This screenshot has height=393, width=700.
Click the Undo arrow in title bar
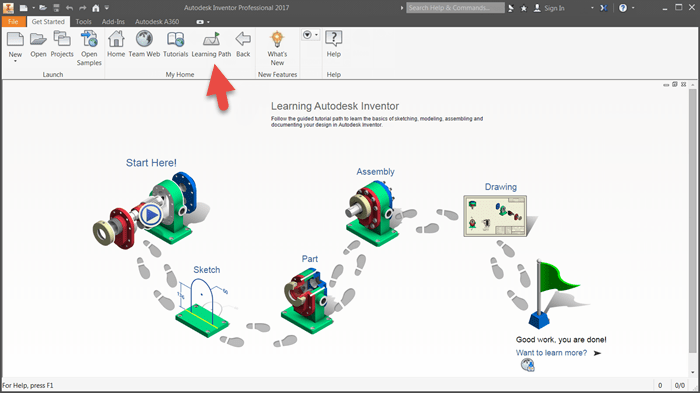point(69,8)
